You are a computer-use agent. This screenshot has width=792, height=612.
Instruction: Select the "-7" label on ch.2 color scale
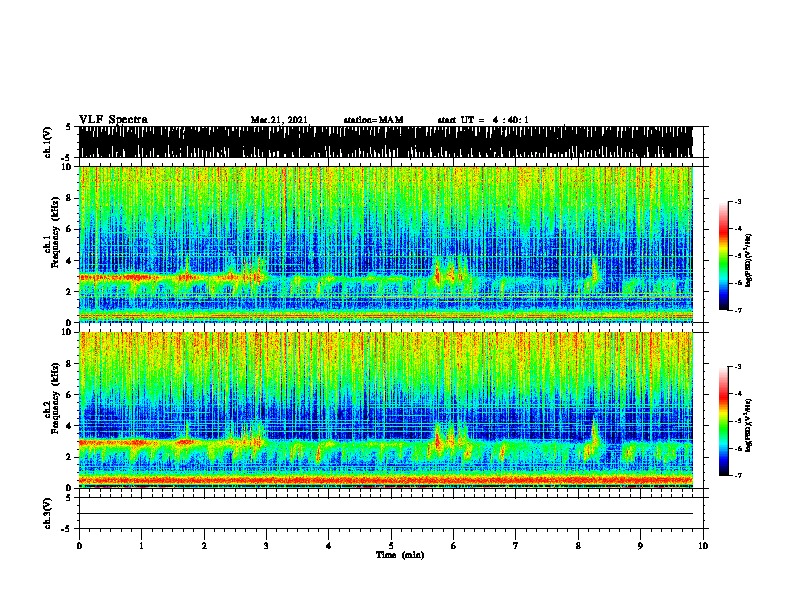point(738,475)
